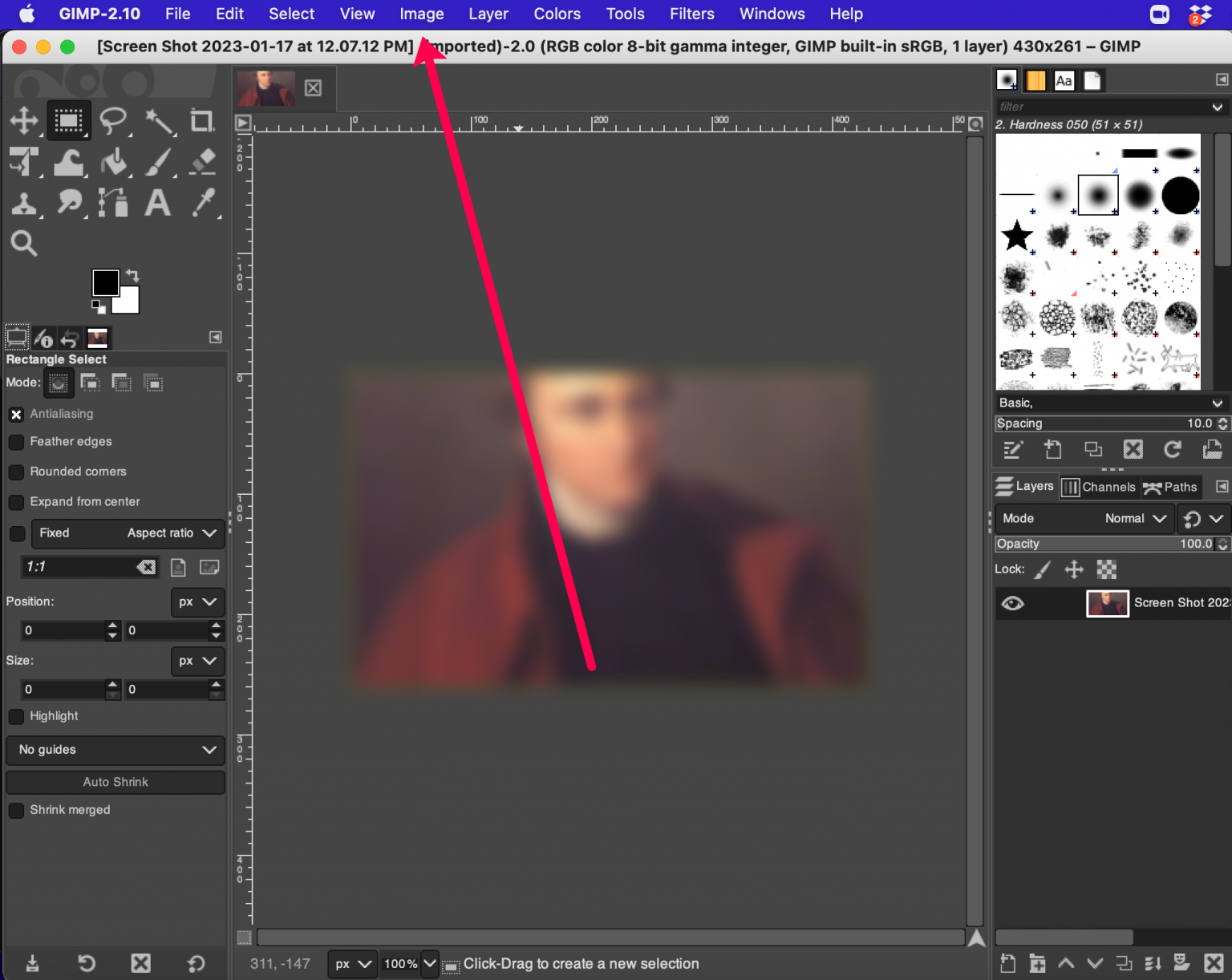Select the Fuzzy Select tool
This screenshot has height=980, width=1232.
pyautogui.click(x=158, y=120)
